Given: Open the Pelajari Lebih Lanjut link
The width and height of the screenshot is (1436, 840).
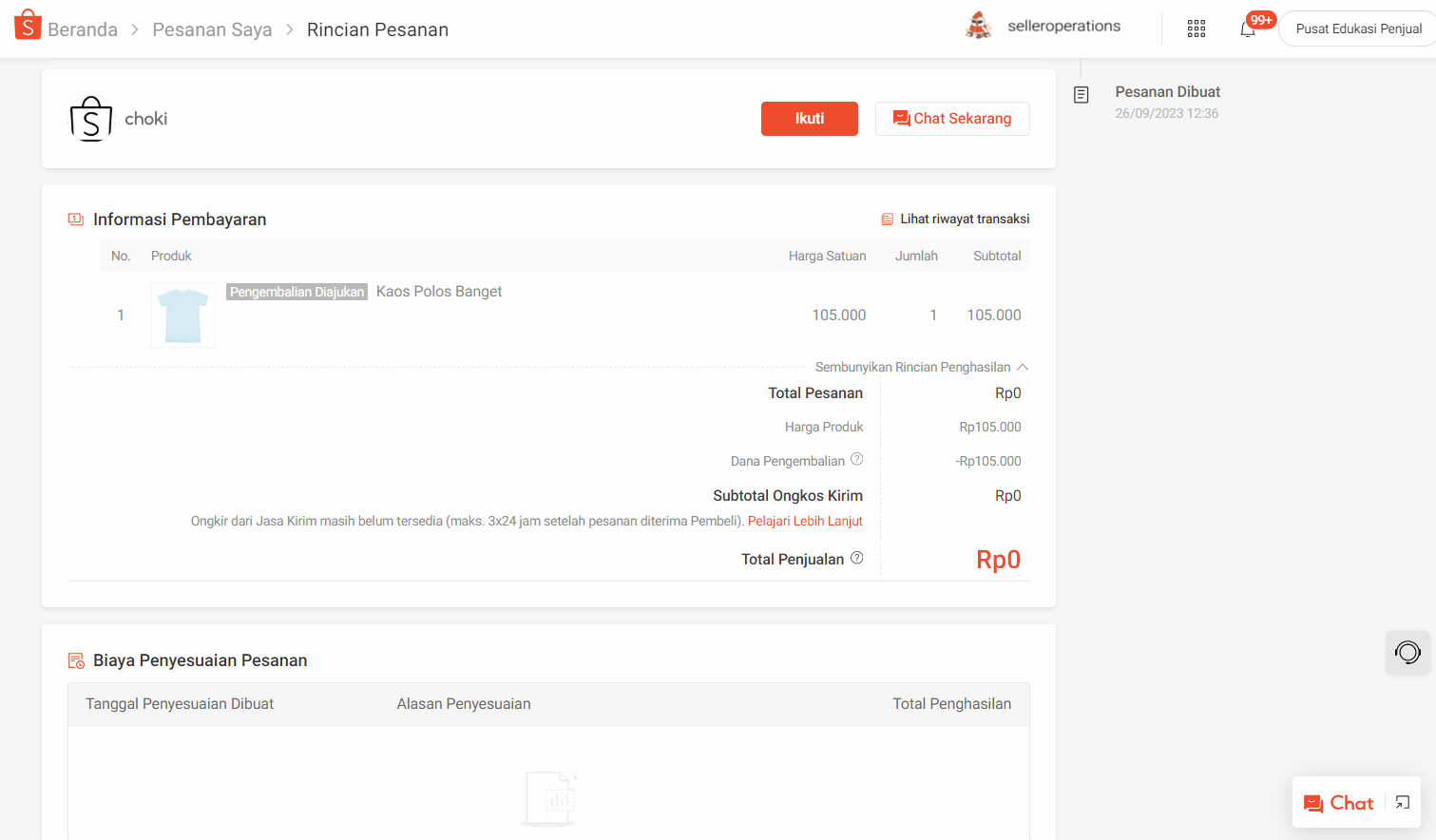Looking at the screenshot, I should tap(805, 521).
